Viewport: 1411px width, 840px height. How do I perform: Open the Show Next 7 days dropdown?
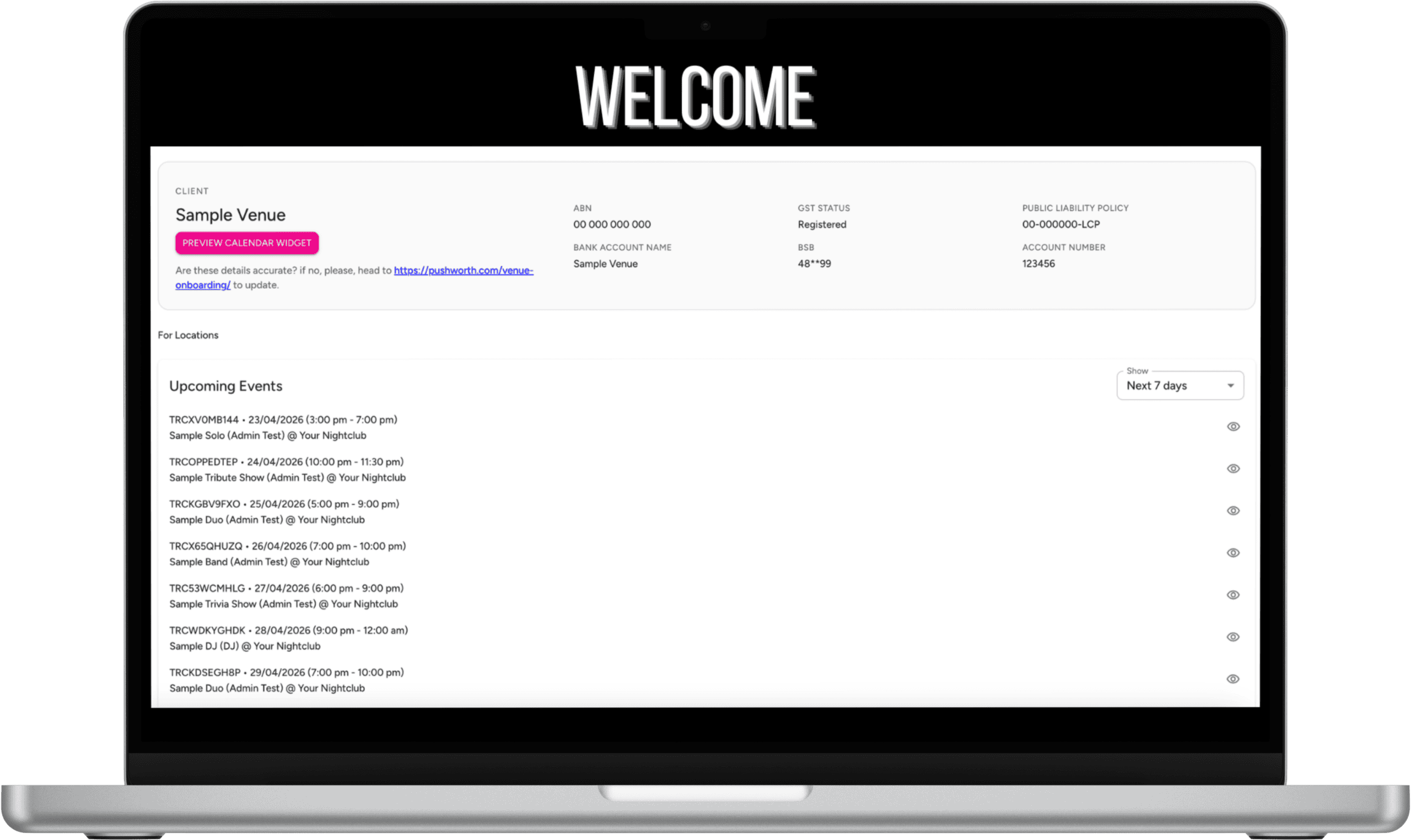(x=1180, y=385)
